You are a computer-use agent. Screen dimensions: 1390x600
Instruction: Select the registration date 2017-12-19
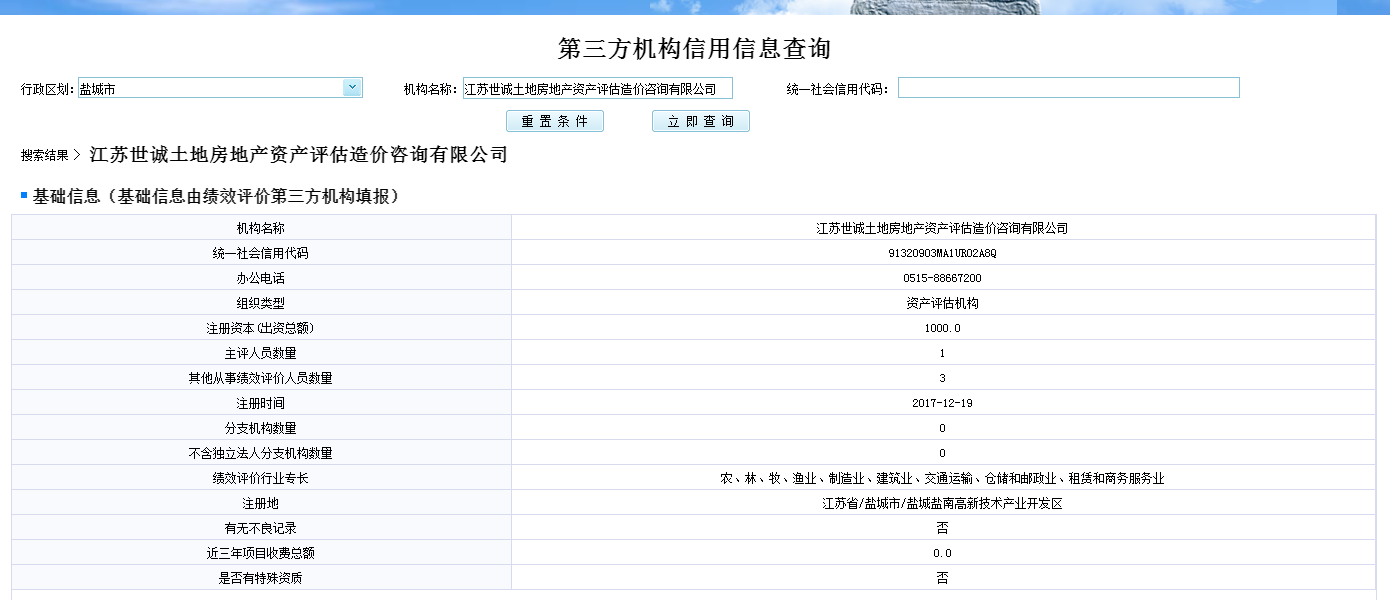click(942, 403)
